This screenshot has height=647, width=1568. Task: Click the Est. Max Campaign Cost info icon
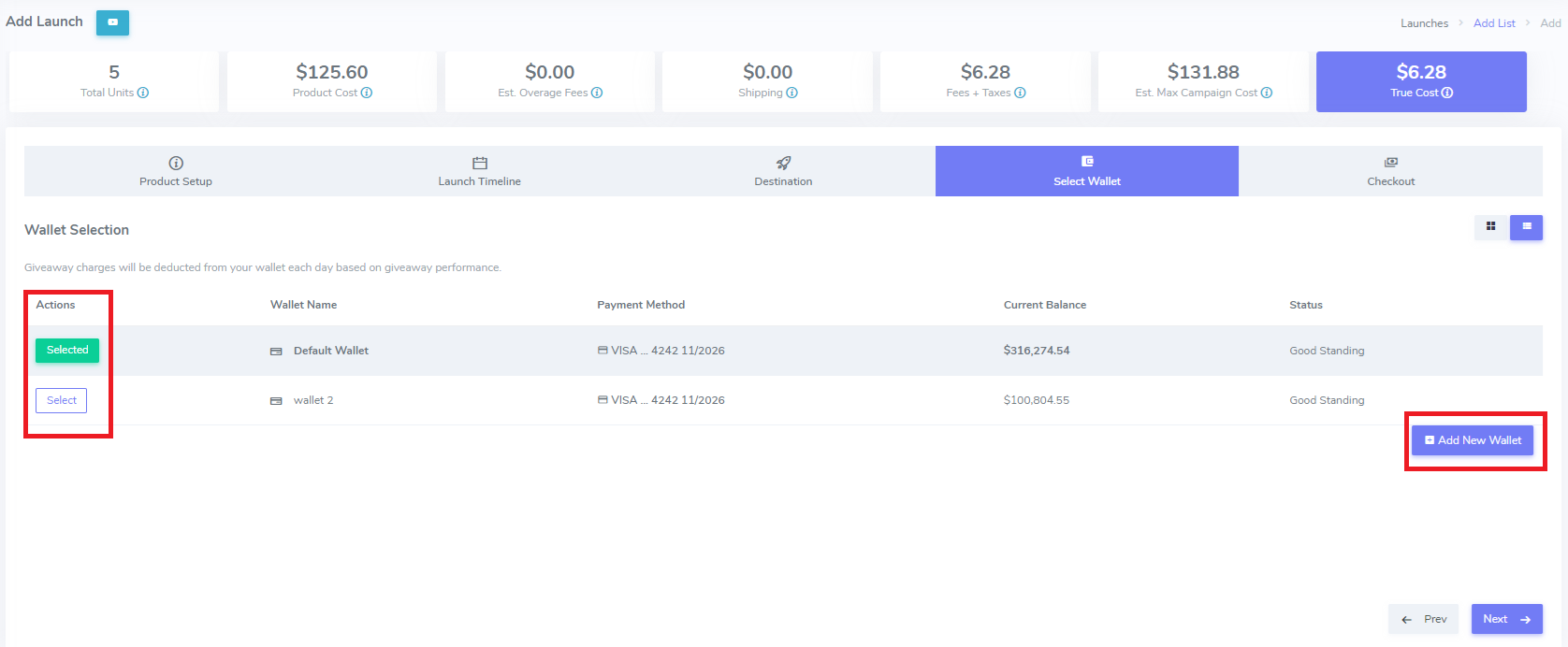tap(1267, 93)
